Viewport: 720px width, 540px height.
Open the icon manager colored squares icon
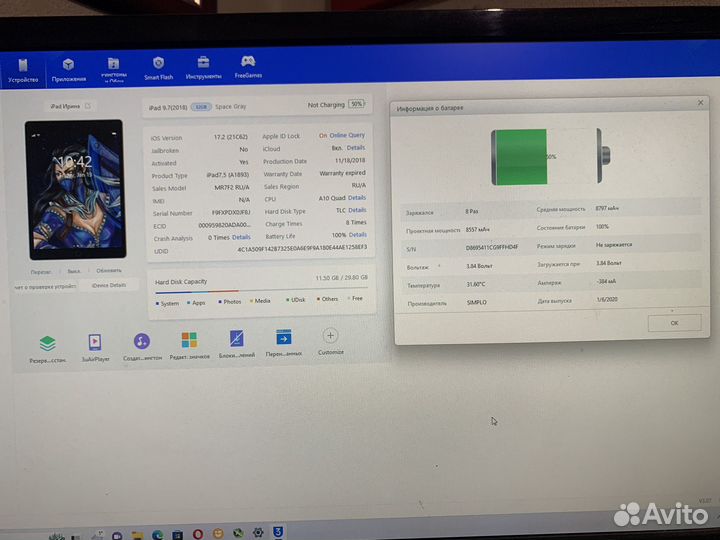pyautogui.click(x=189, y=340)
